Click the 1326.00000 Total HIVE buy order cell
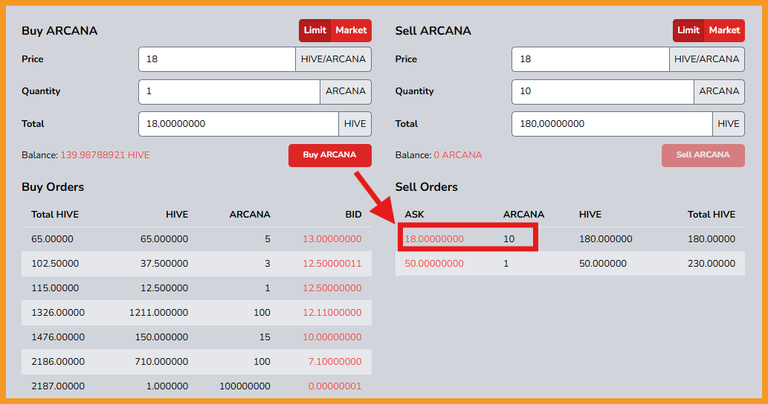Screen dimensions: 768x404 click(58, 312)
